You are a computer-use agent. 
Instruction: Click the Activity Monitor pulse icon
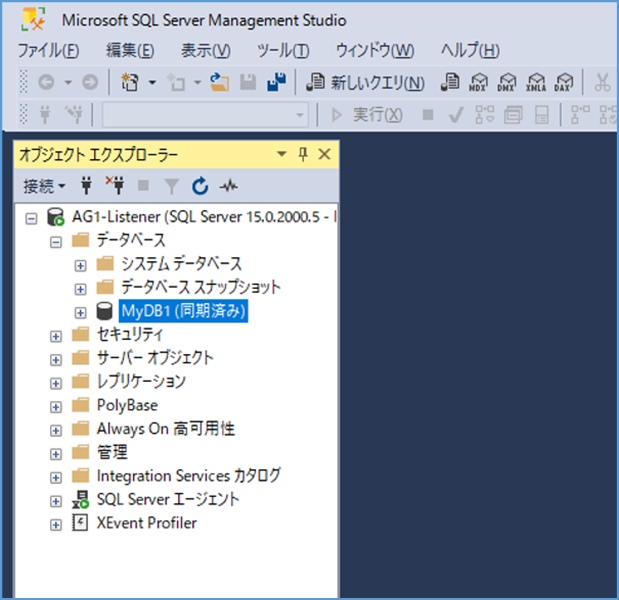coord(229,186)
